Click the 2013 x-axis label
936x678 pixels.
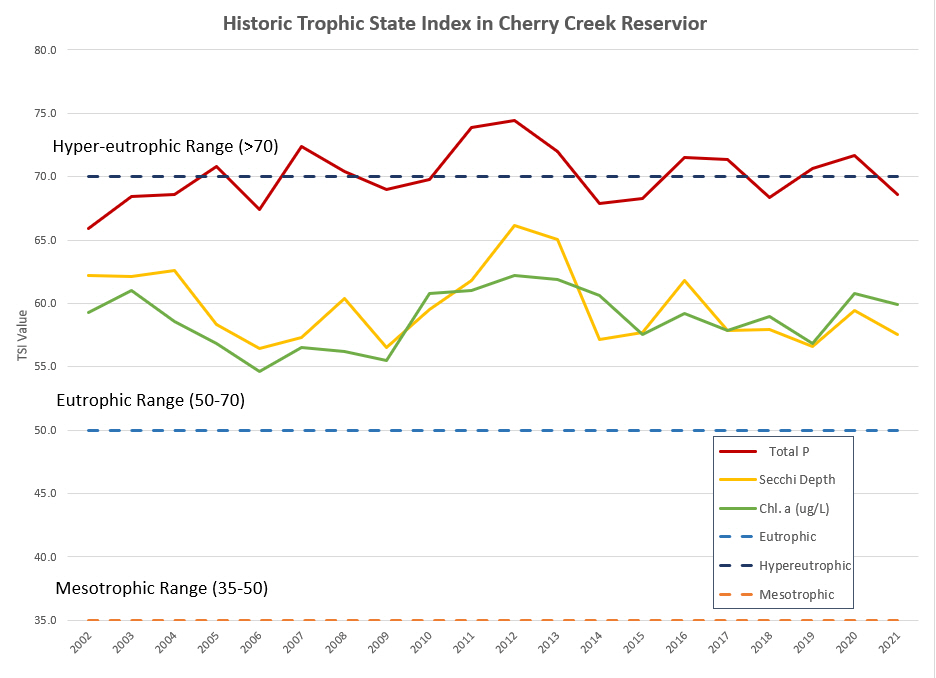click(x=549, y=642)
